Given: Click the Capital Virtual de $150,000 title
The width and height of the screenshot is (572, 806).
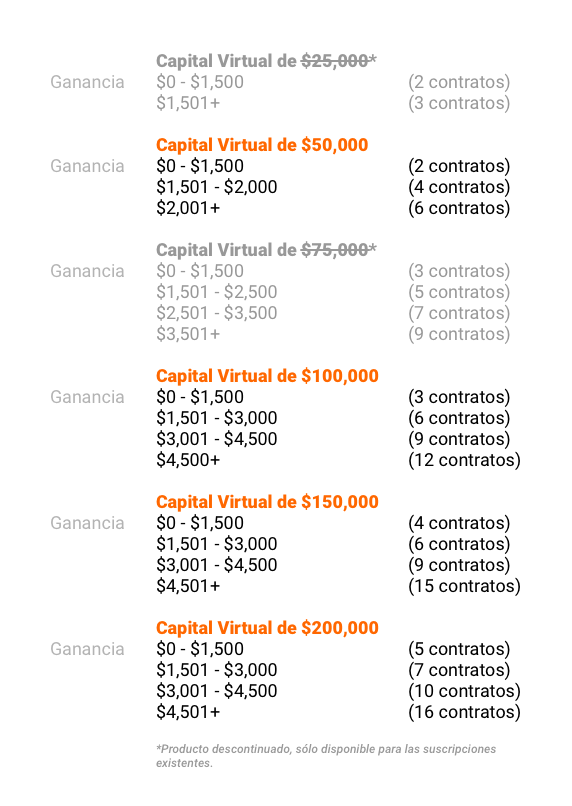Looking at the screenshot, I should (x=267, y=502).
